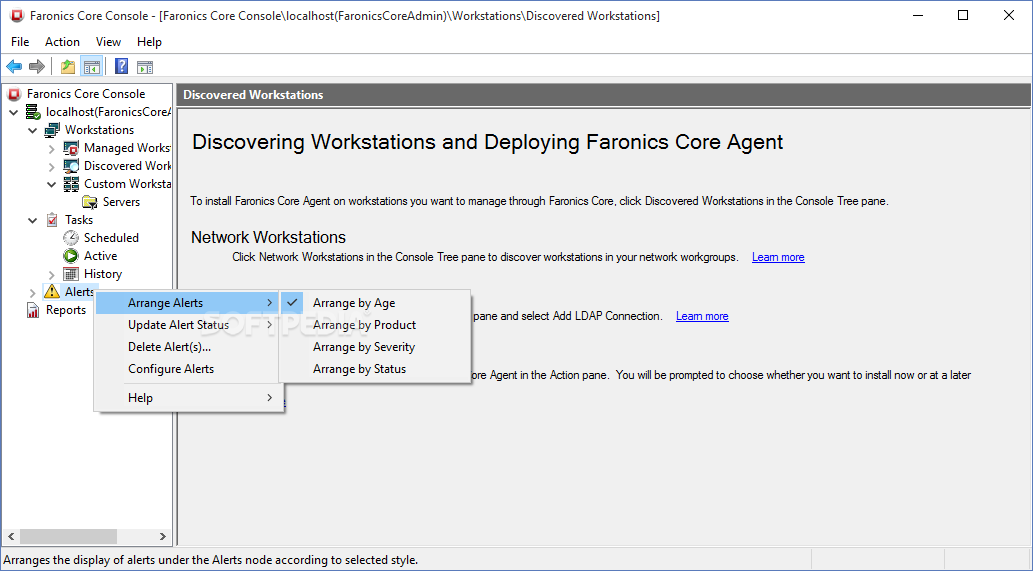Image resolution: width=1033 pixels, height=571 pixels.
Task: Open Help via the question mark toolbar icon
Action: pyautogui.click(x=121, y=67)
